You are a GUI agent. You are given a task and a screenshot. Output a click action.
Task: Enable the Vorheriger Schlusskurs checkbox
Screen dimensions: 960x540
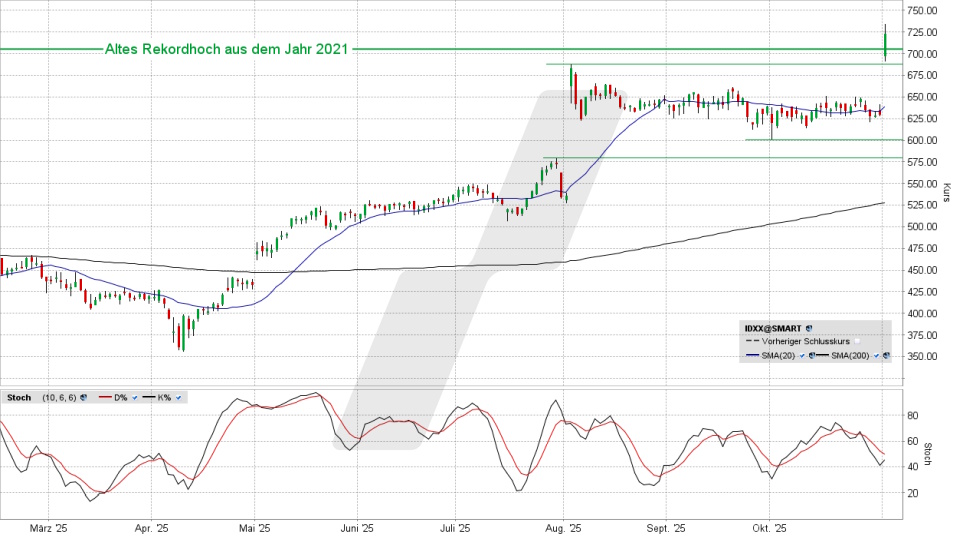point(857,341)
